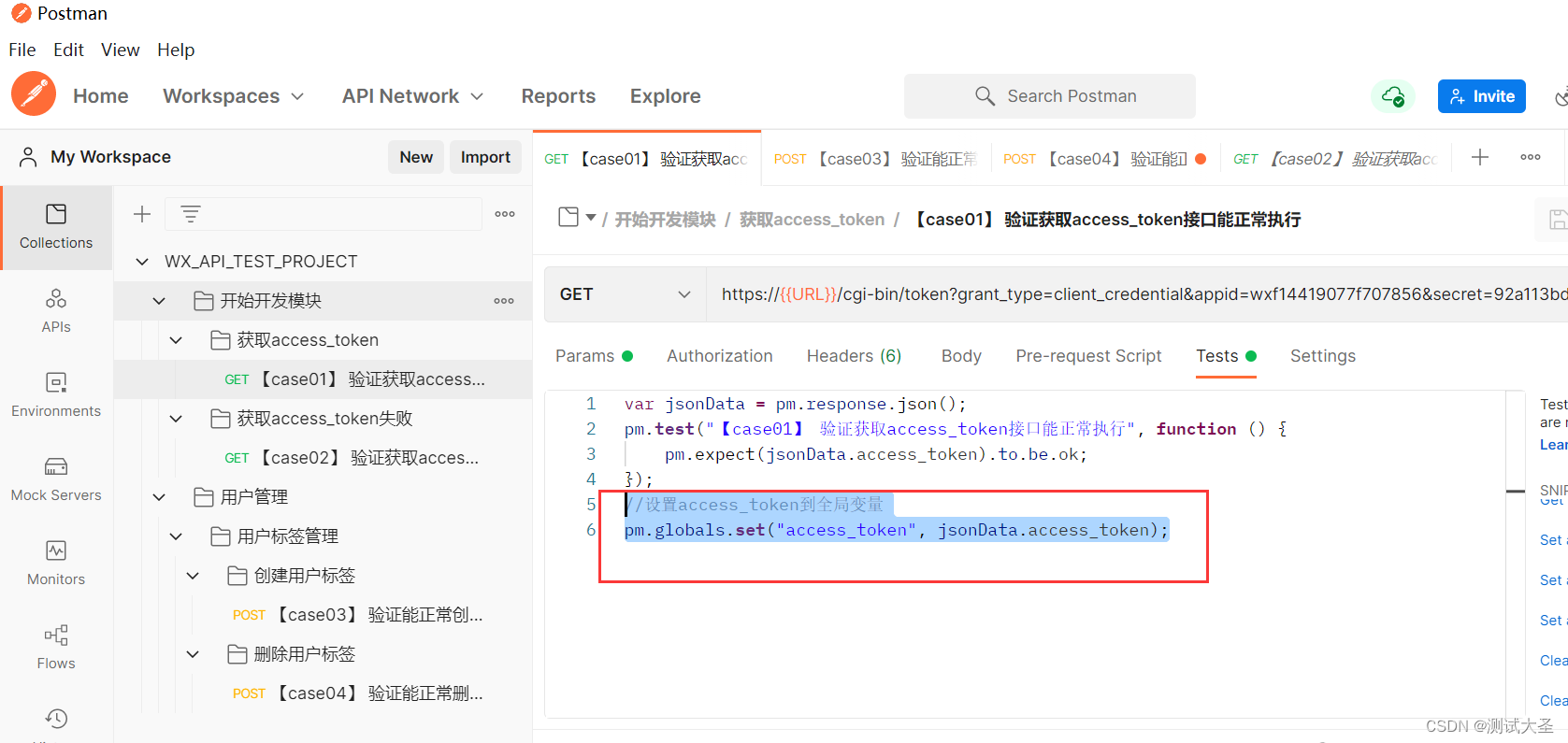Collapse the 用户标签管理 folder

pyautogui.click(x=176, y=536)
